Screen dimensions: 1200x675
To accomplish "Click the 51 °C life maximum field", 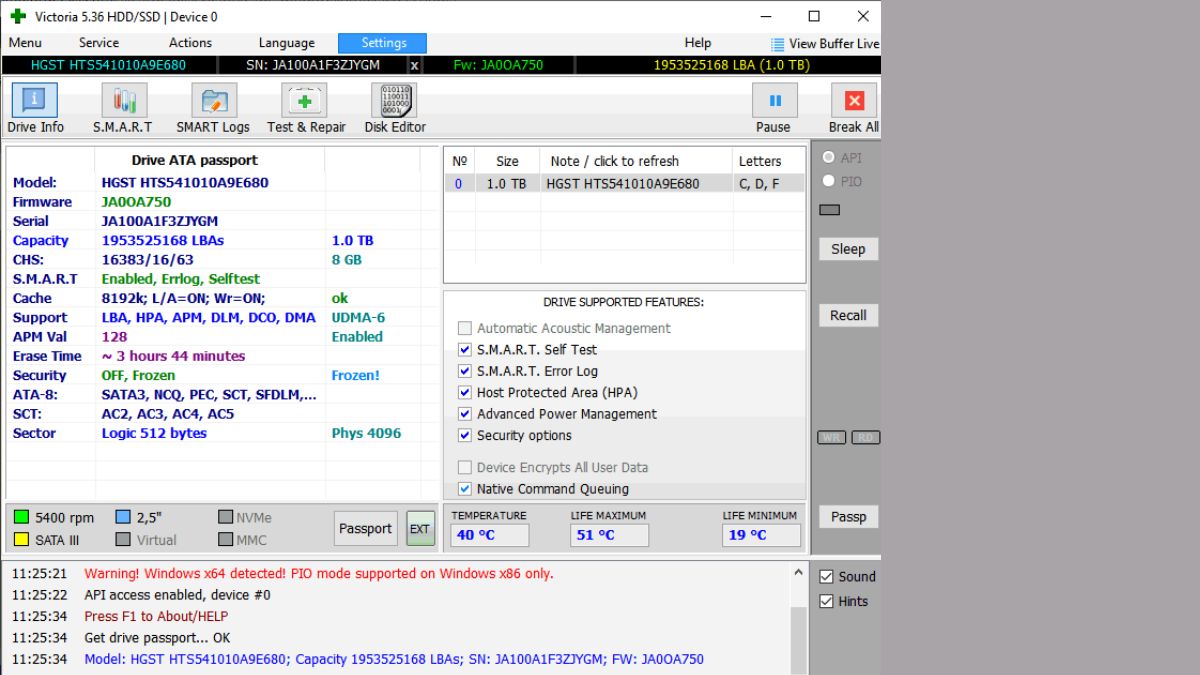I will [609, 535].
